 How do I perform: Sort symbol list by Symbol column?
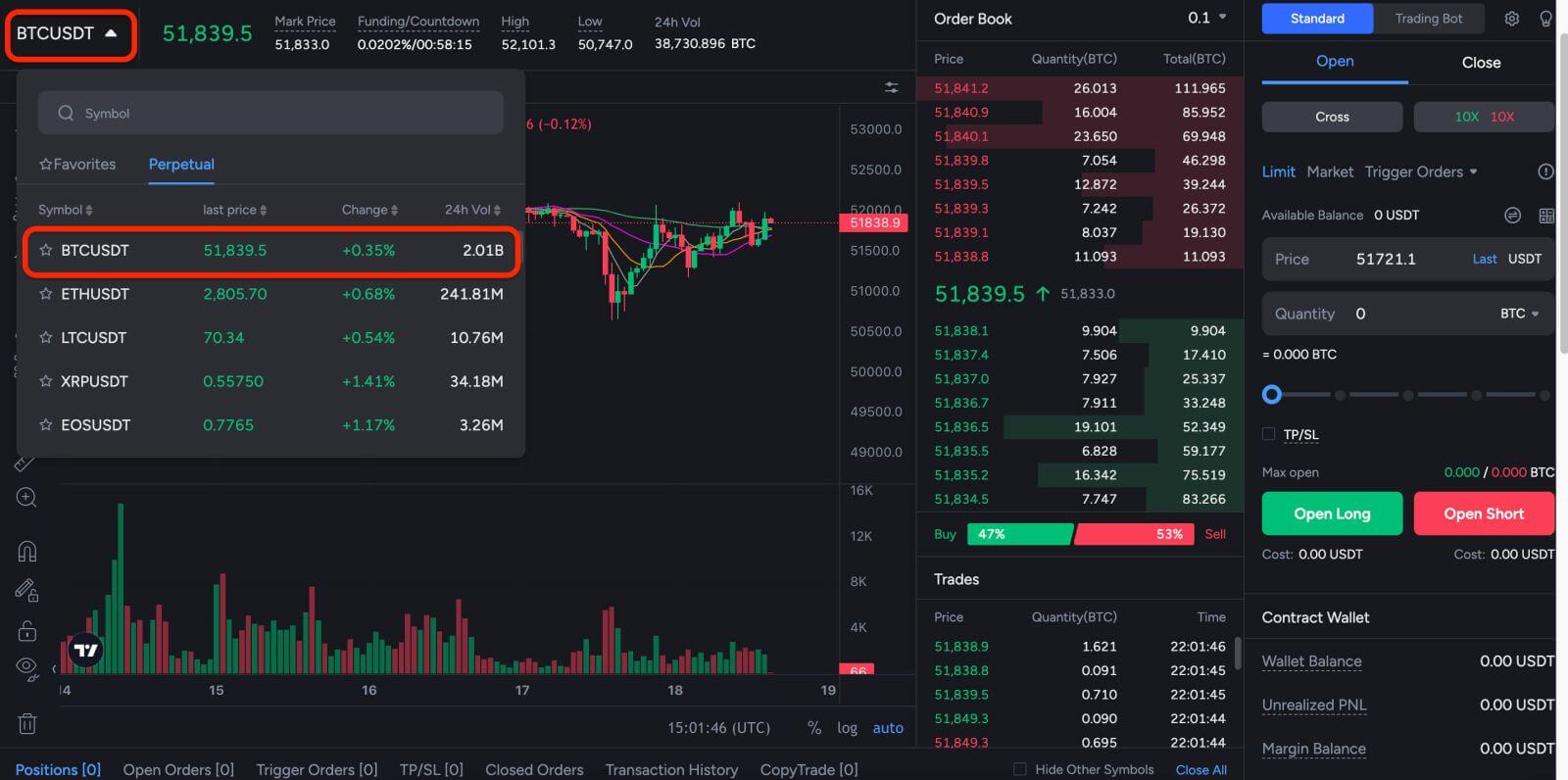click(65, 210)
